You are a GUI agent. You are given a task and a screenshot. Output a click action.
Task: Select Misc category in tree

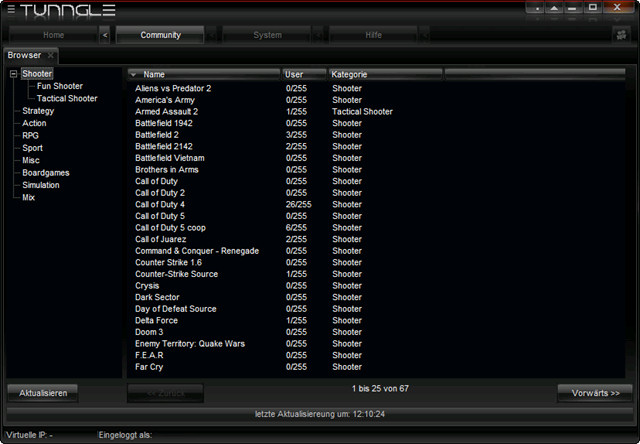pyautogui.click(x=31, y=160)
